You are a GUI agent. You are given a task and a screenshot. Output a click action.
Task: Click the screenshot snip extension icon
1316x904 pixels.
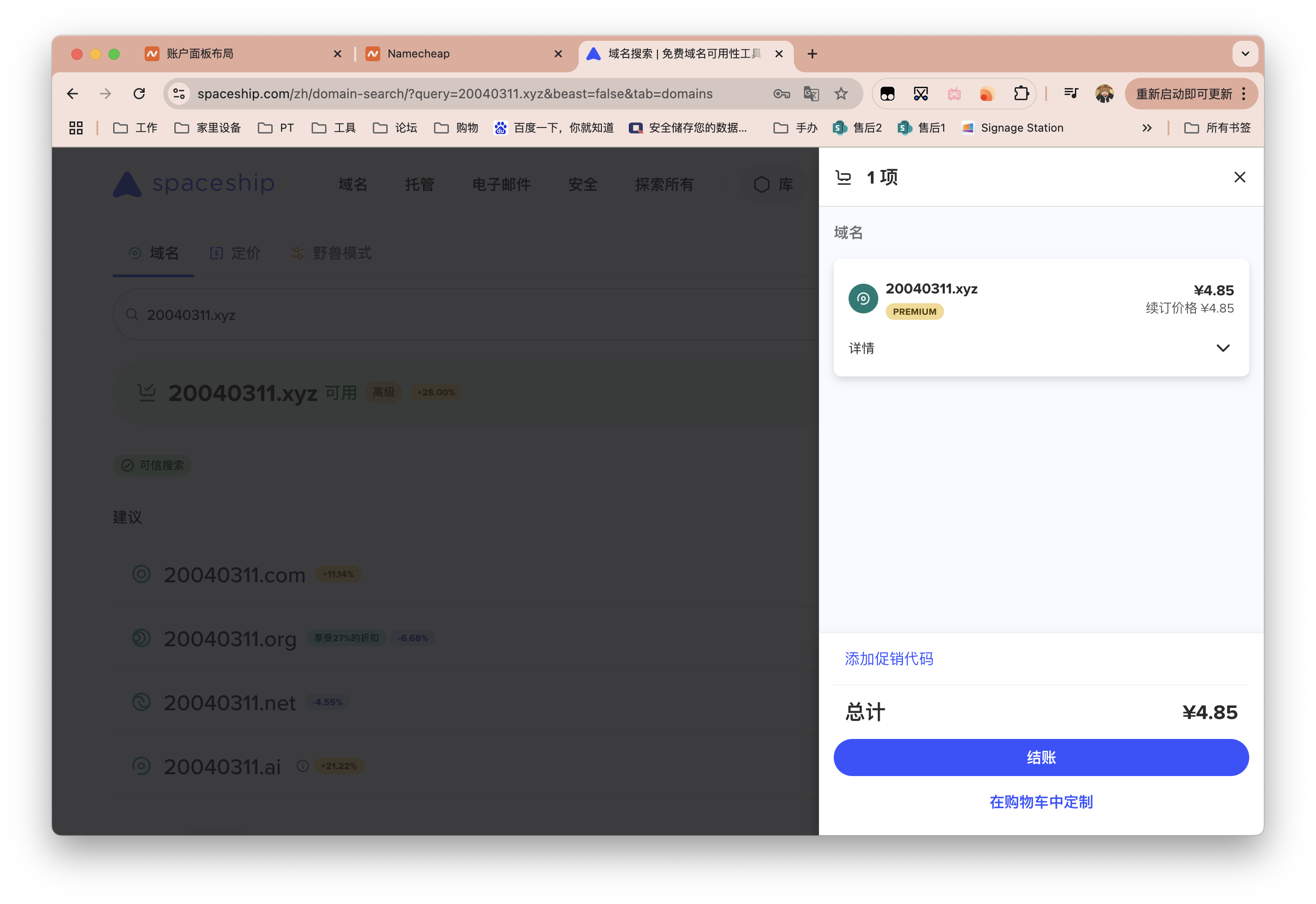click(x=920, y=94)
